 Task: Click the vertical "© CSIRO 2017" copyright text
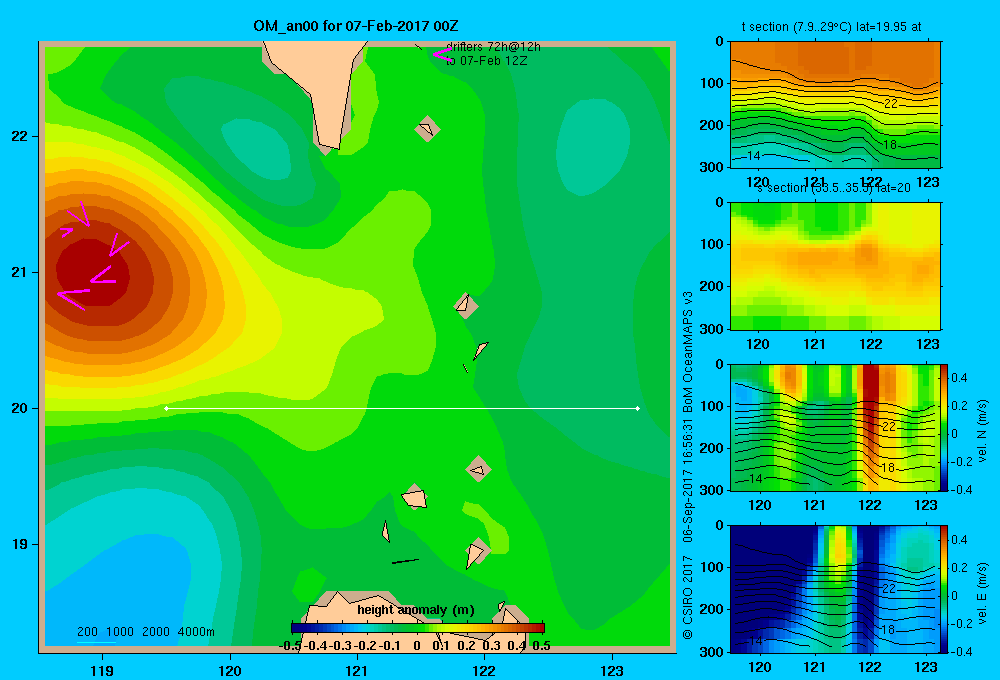coord(688,597)
